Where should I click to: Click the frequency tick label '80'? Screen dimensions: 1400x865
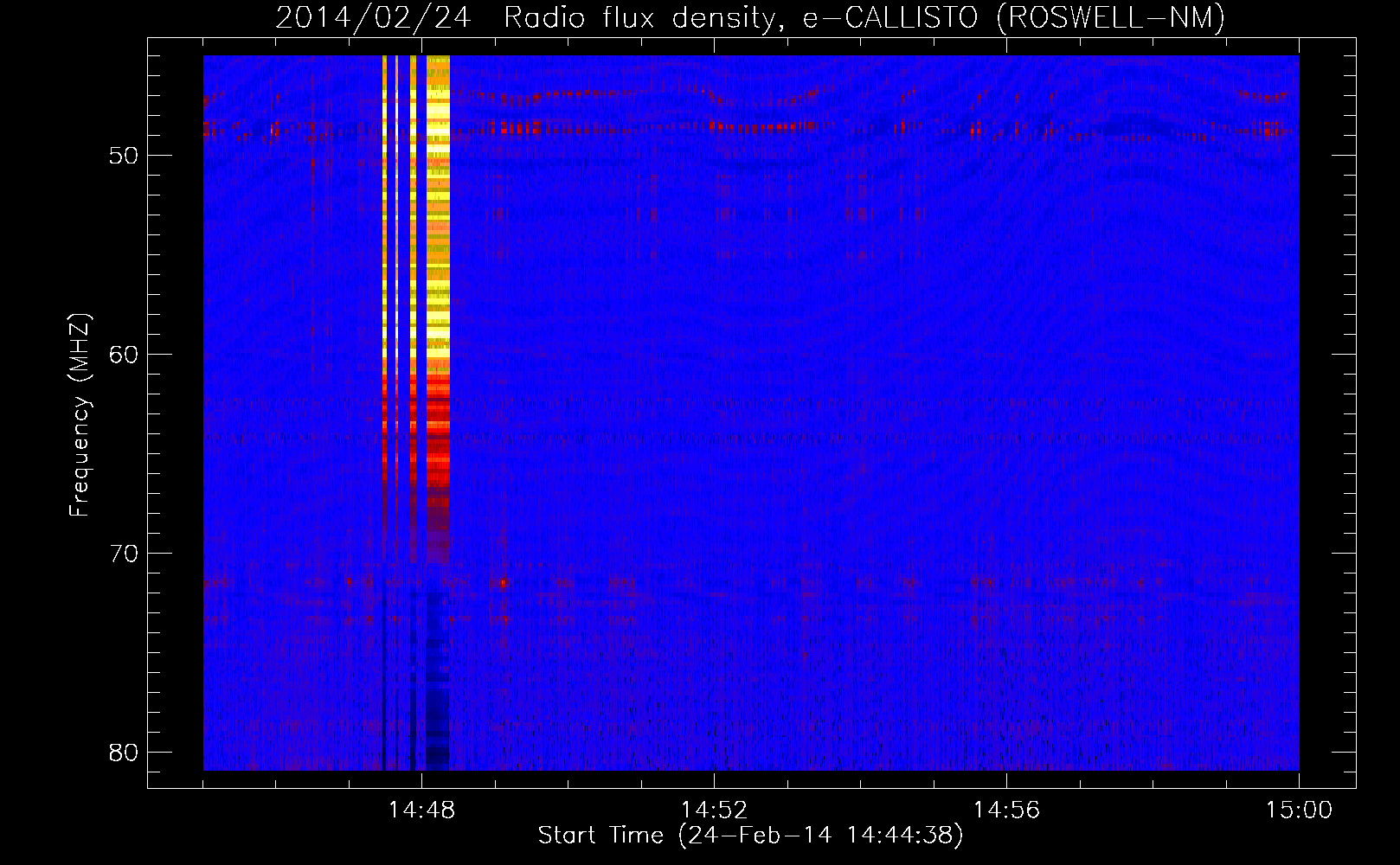coord(125,753)
